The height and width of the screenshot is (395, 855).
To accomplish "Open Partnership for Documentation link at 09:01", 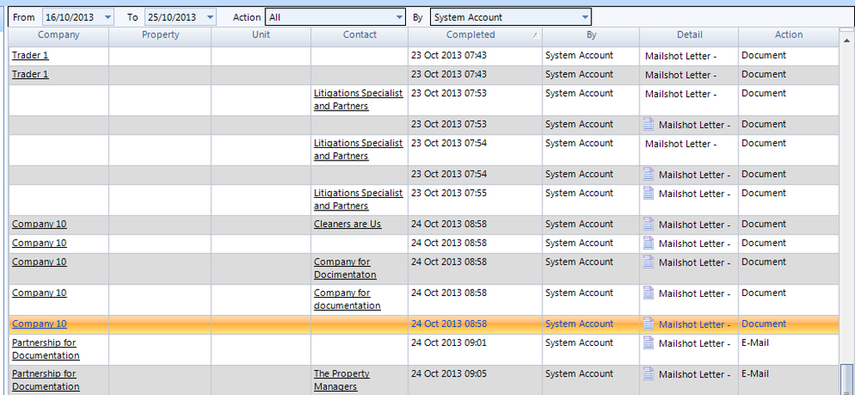I will (x=45, y=349).
